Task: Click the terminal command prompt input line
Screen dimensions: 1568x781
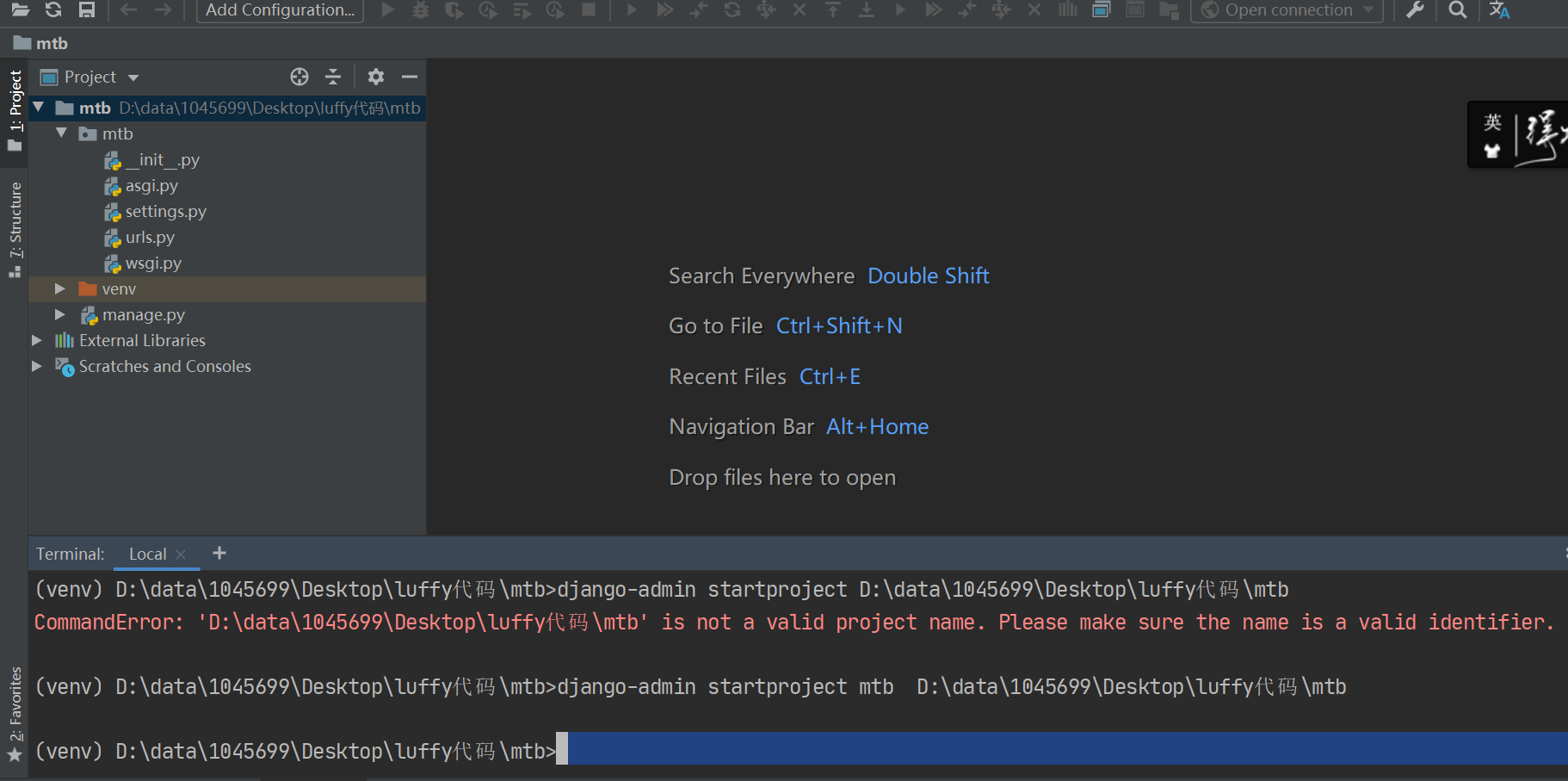Action: click(x=800, y=749)
